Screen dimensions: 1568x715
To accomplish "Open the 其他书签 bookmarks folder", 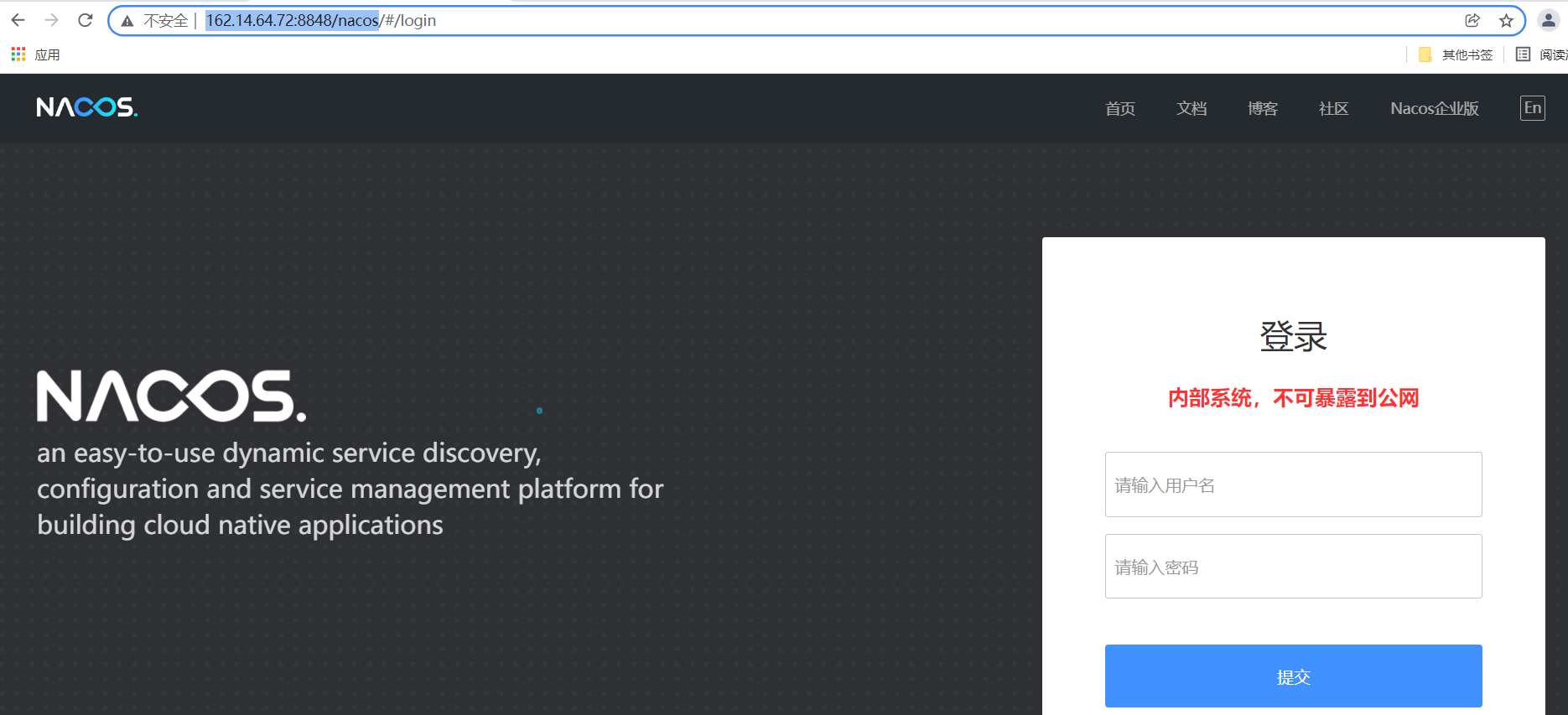I will [x=1456, y=54].
